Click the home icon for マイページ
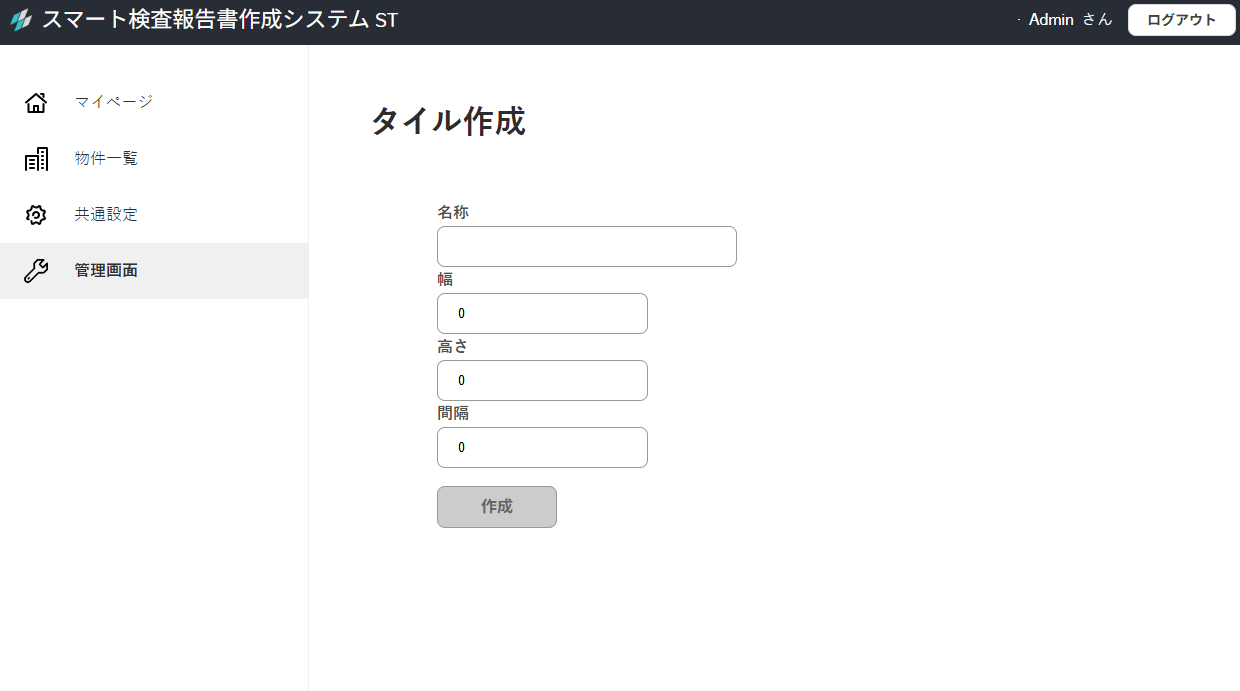Screen dimensions: 1240x691 (x=36, y=102)
